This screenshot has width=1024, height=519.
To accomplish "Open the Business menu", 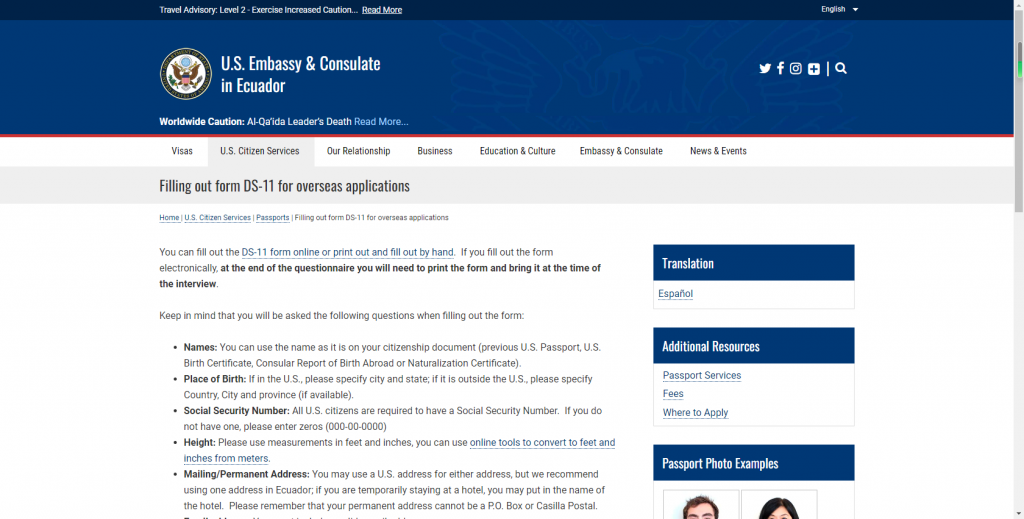I will click(x=435, y=151).
